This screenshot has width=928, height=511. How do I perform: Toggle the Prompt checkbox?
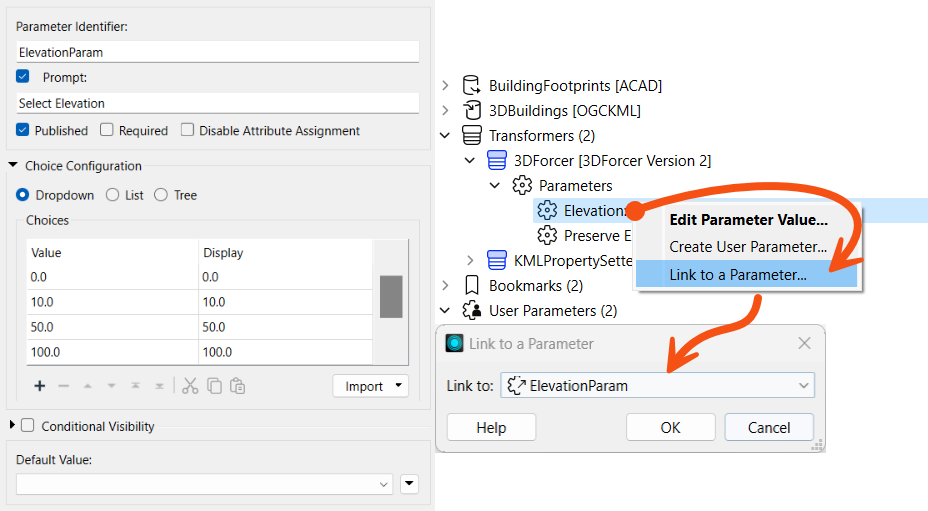click(22, 76)
